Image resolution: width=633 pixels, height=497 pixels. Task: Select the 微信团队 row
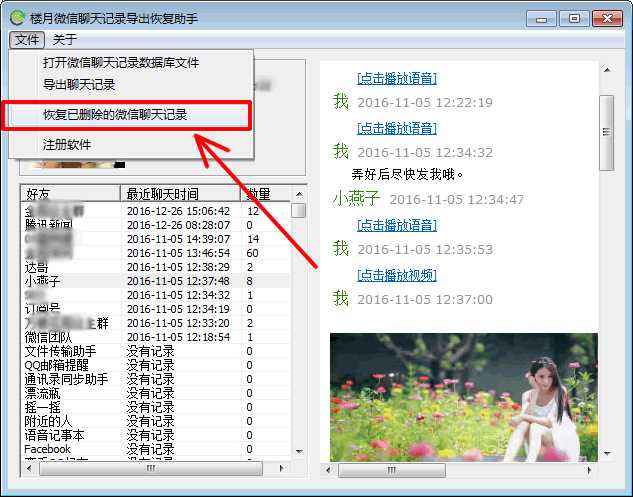tap(155, 337)
